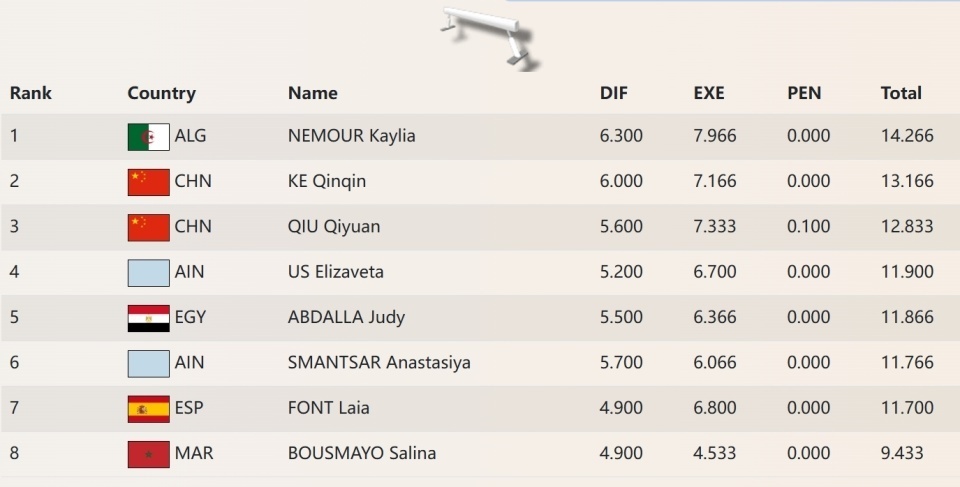Screen dimensions: 960x487
Task: Sort by the Rank column header
Action: coord(31,93)
